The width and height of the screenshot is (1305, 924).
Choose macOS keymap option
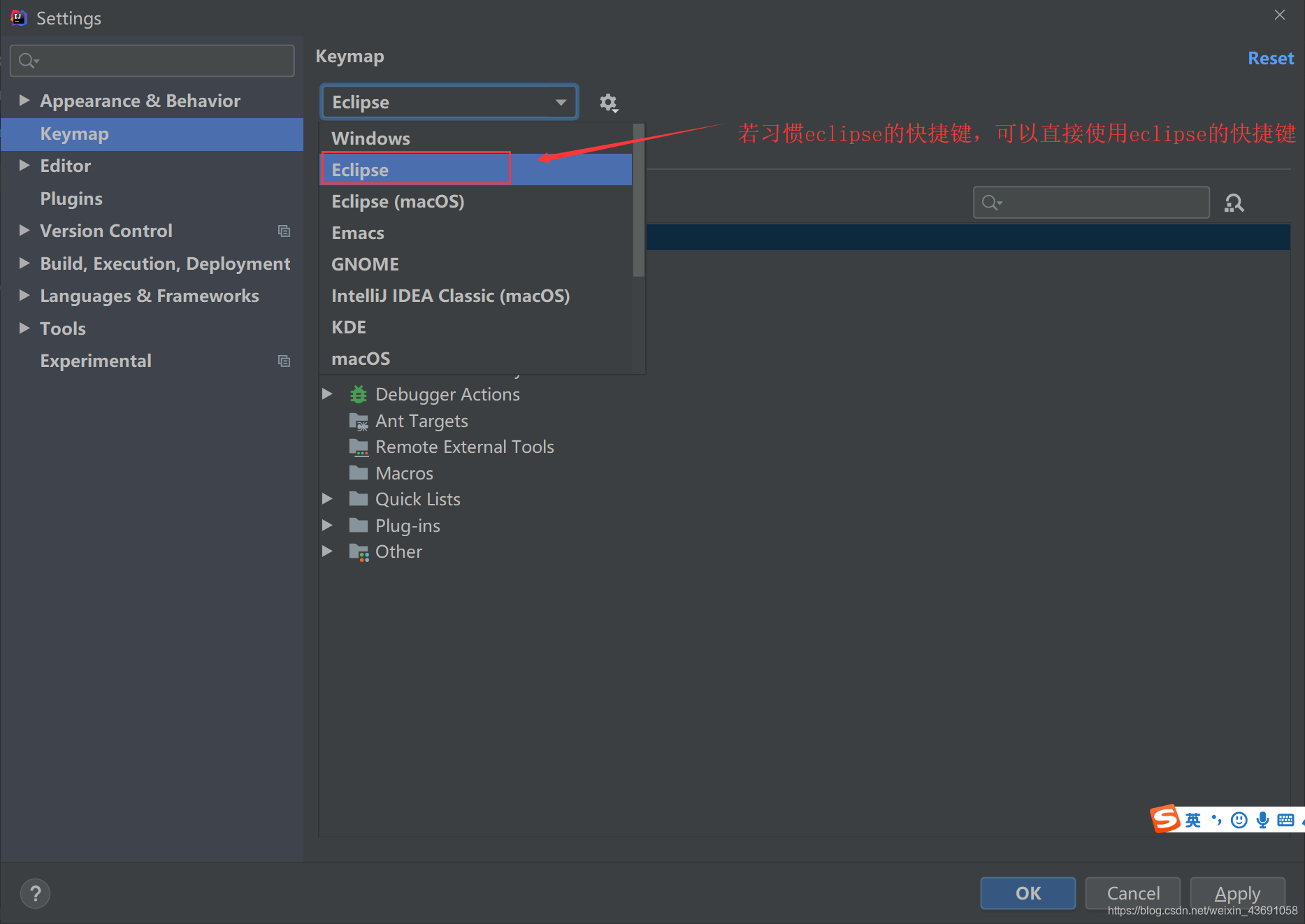tap(476, 359)
